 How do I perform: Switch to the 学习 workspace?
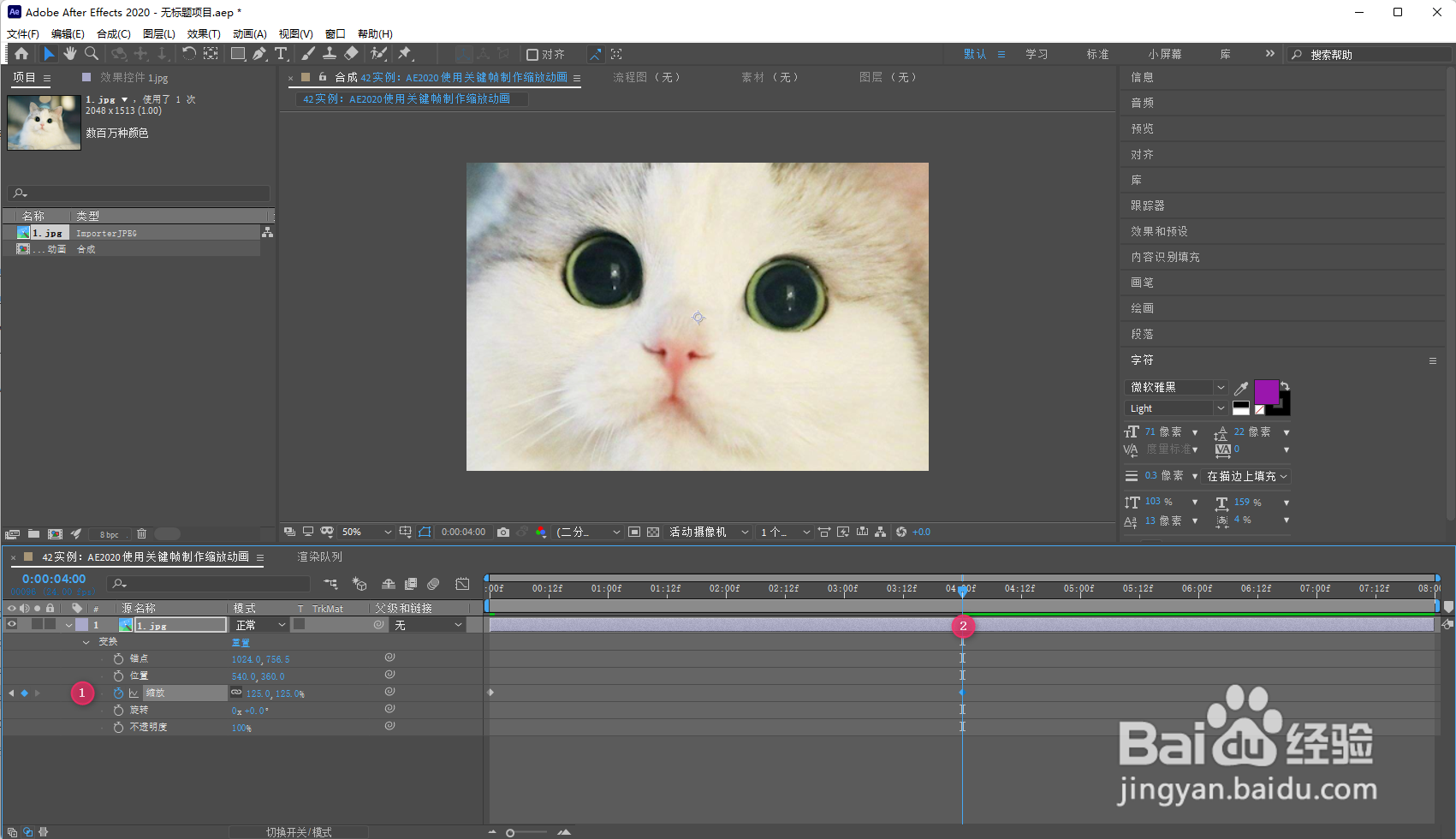[x=1037, y=54]
